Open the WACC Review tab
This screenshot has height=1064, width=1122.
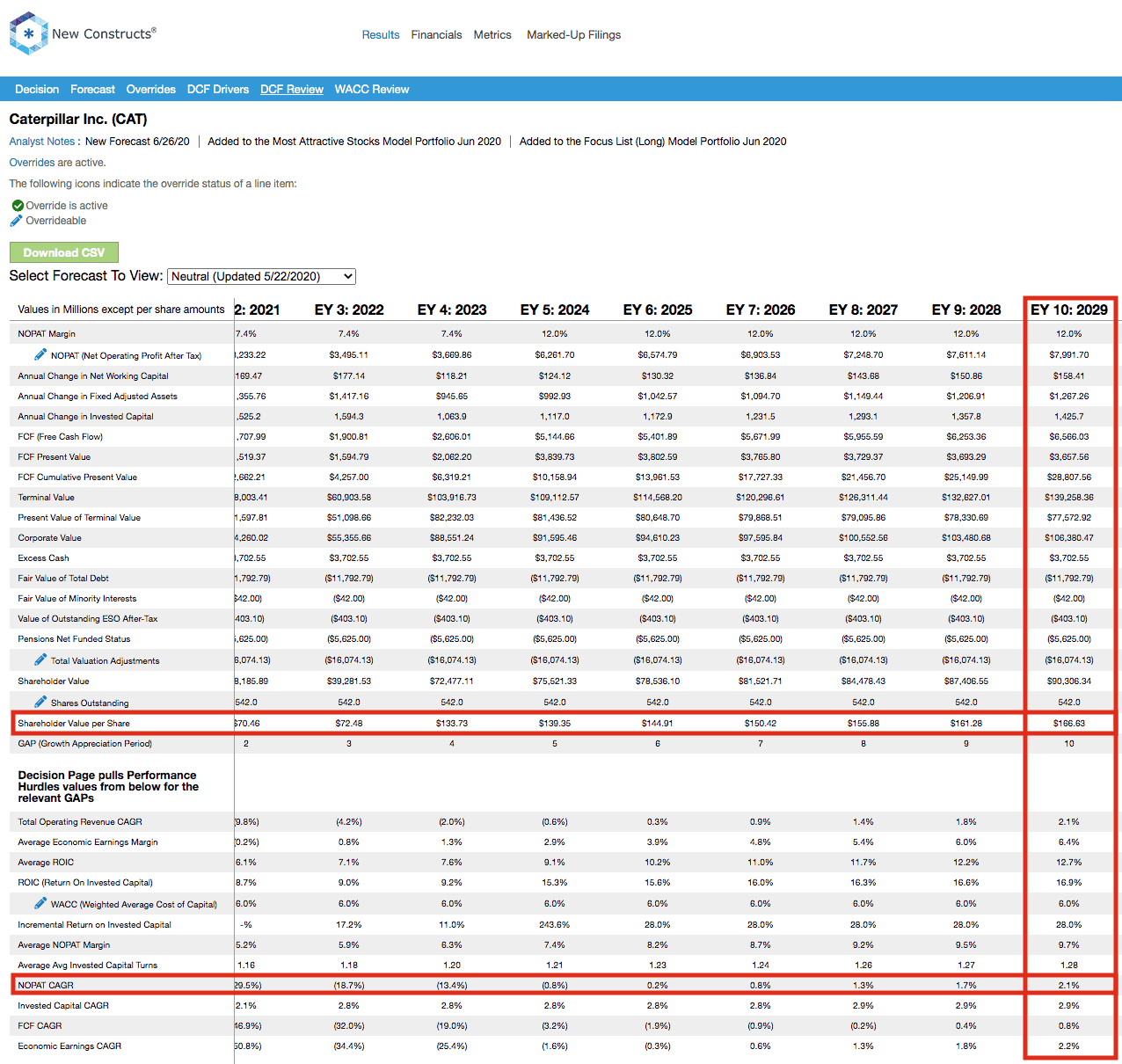(372, 90)
